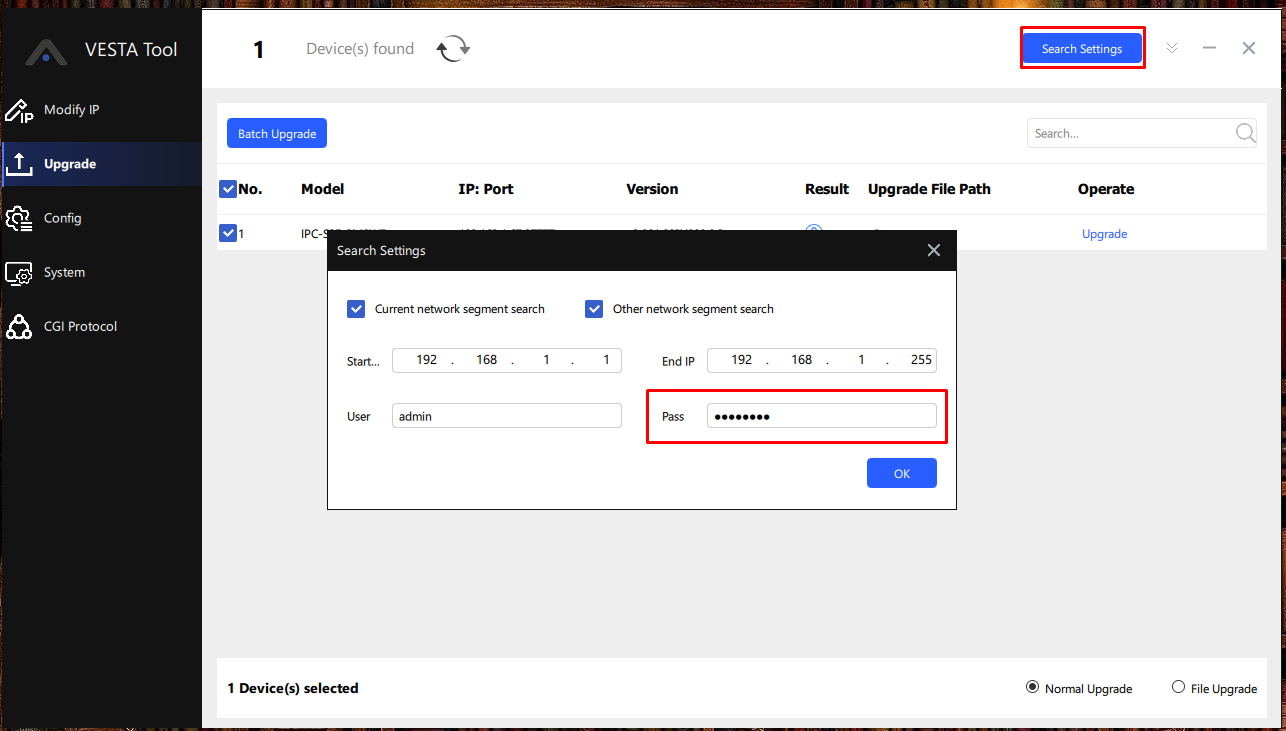Expand the double-chevron dropdown menu

point(1172,48)
